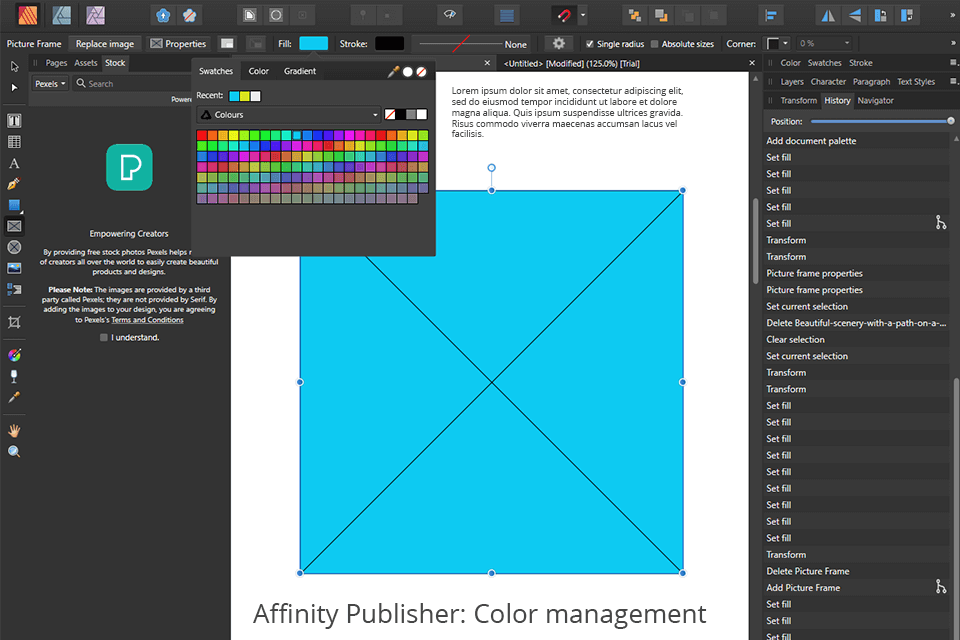The width and height of the screenshot is (960, 640).
Task: Select the Rectangle shape tool
Action: (14, 205)
